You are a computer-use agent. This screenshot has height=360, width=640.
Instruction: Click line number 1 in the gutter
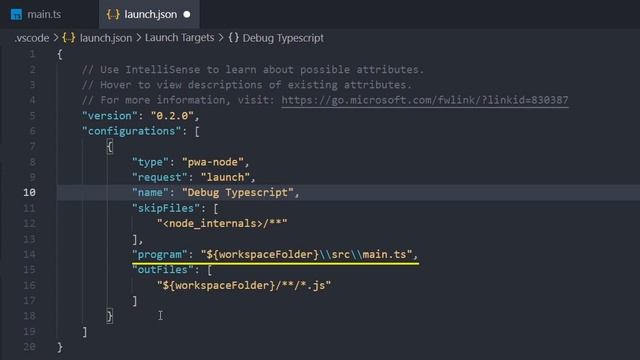32,54
